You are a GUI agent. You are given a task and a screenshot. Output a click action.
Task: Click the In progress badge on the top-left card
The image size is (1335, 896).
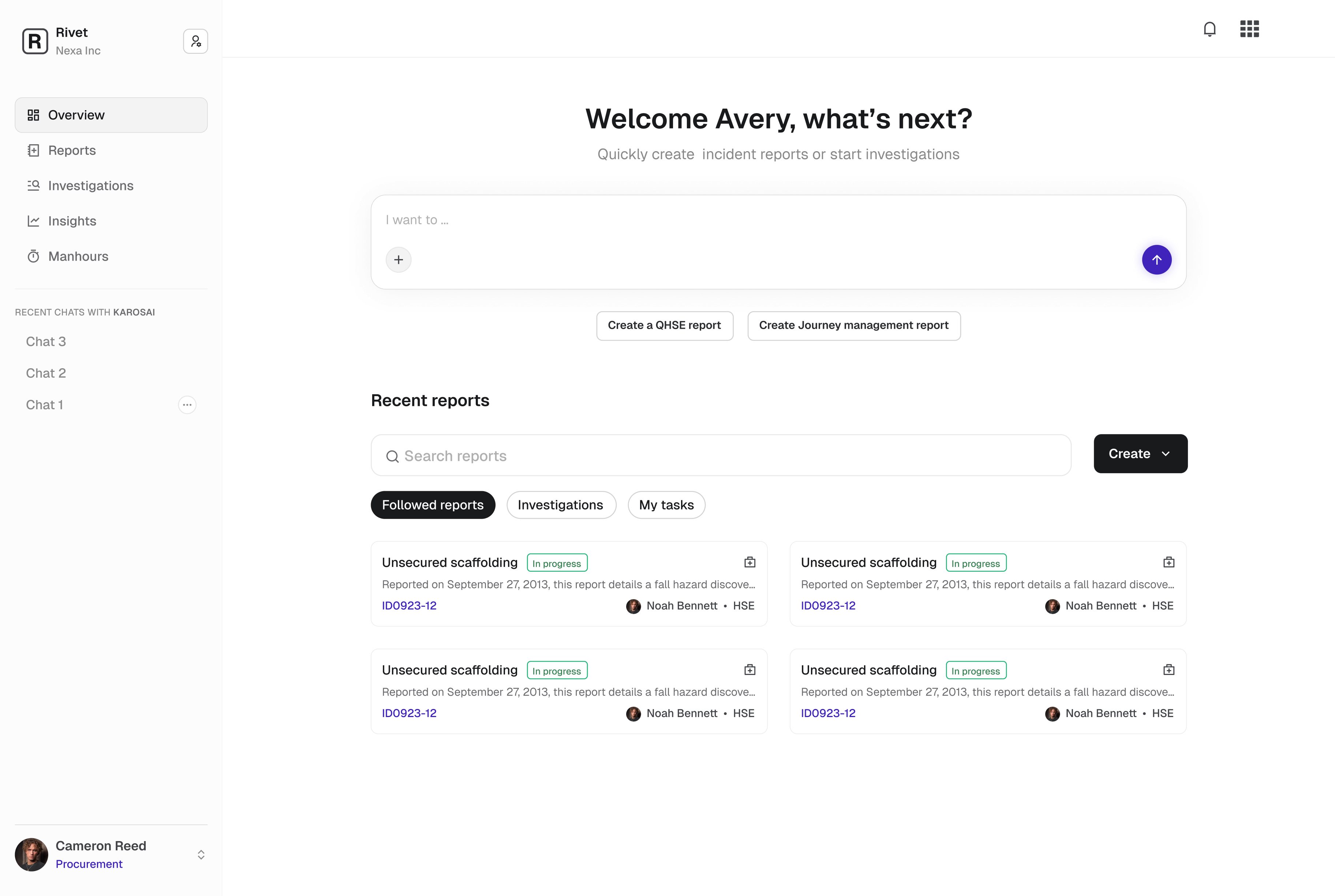point(557,563)
